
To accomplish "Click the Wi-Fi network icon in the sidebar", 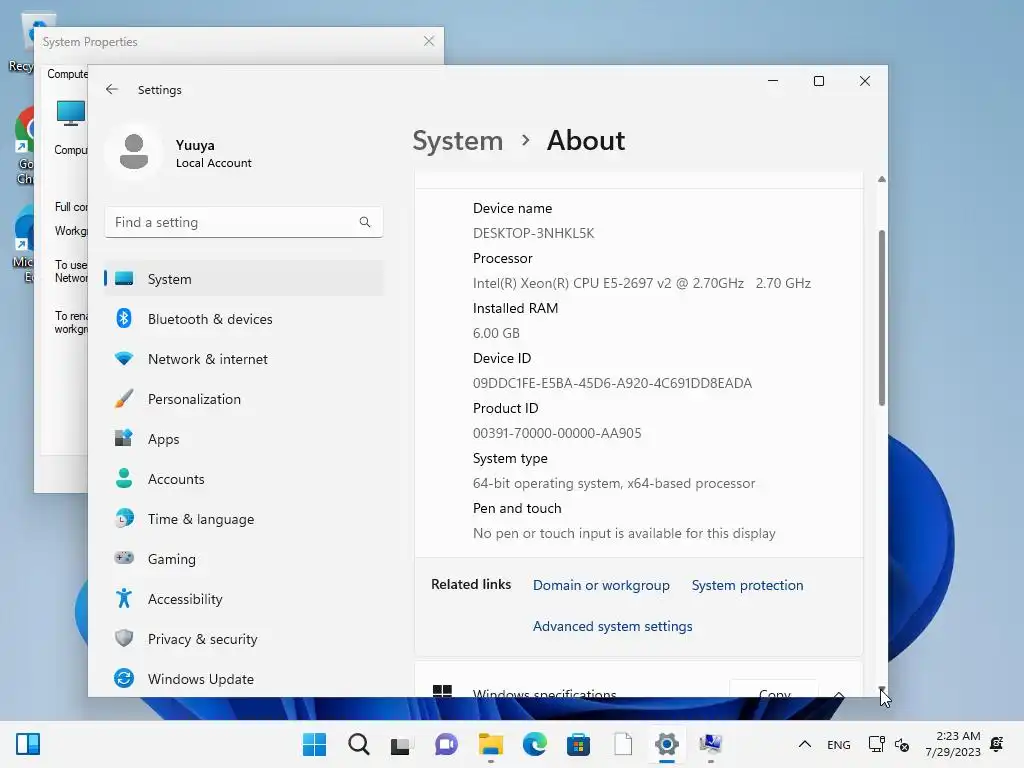I will coord(124,359).
